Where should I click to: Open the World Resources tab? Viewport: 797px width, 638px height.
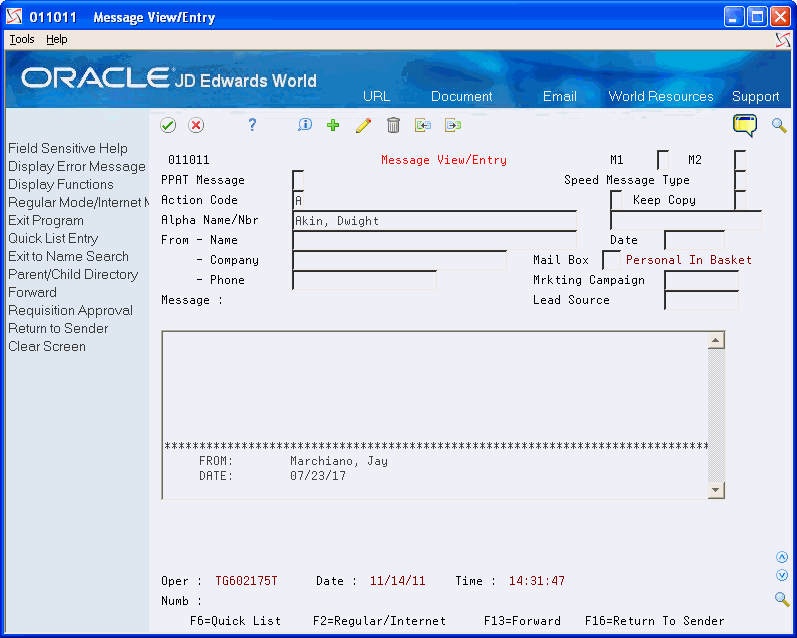click(x=661, y=96)
